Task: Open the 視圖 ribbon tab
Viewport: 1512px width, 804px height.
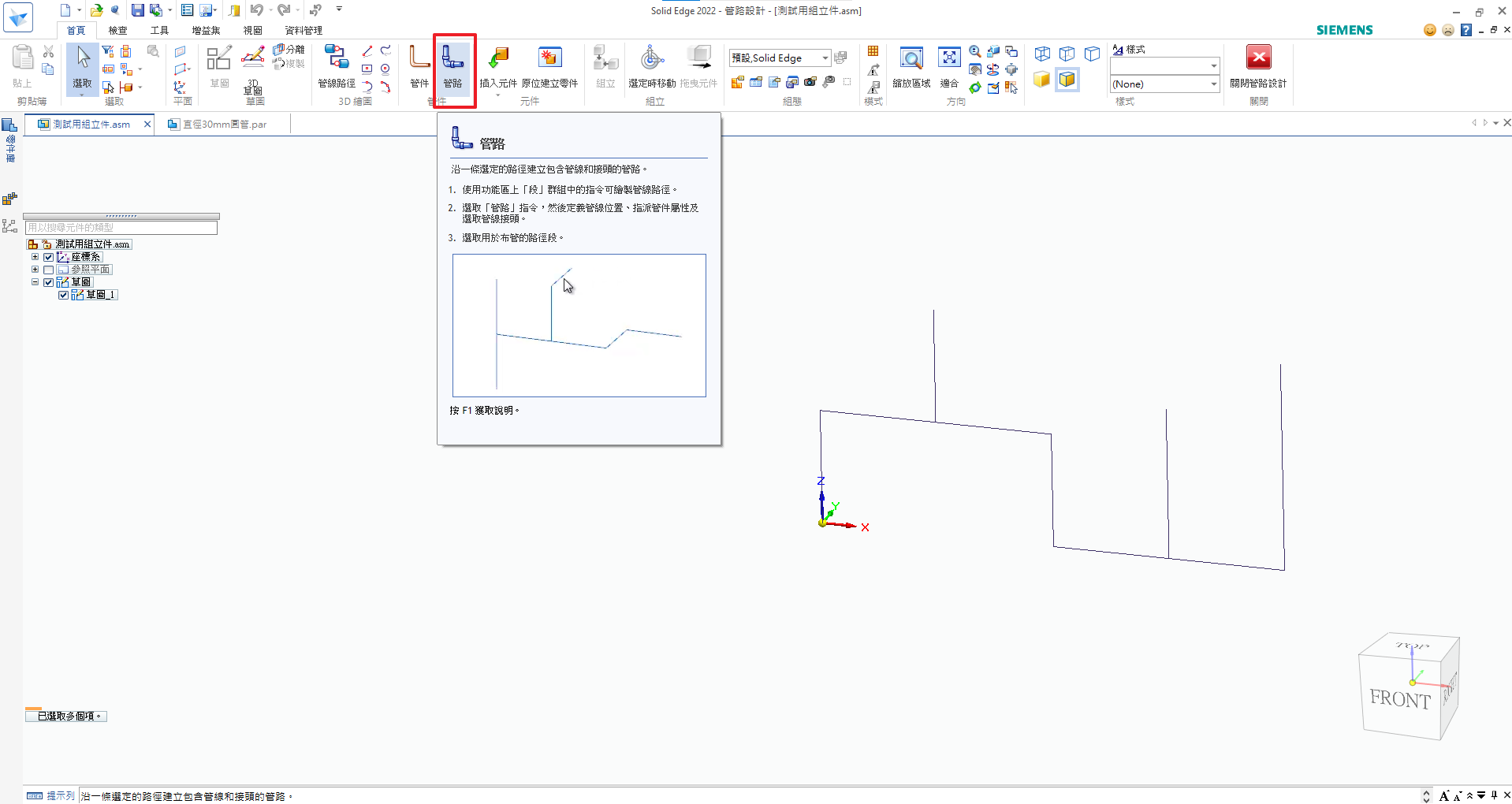Action: click(252, 30)
